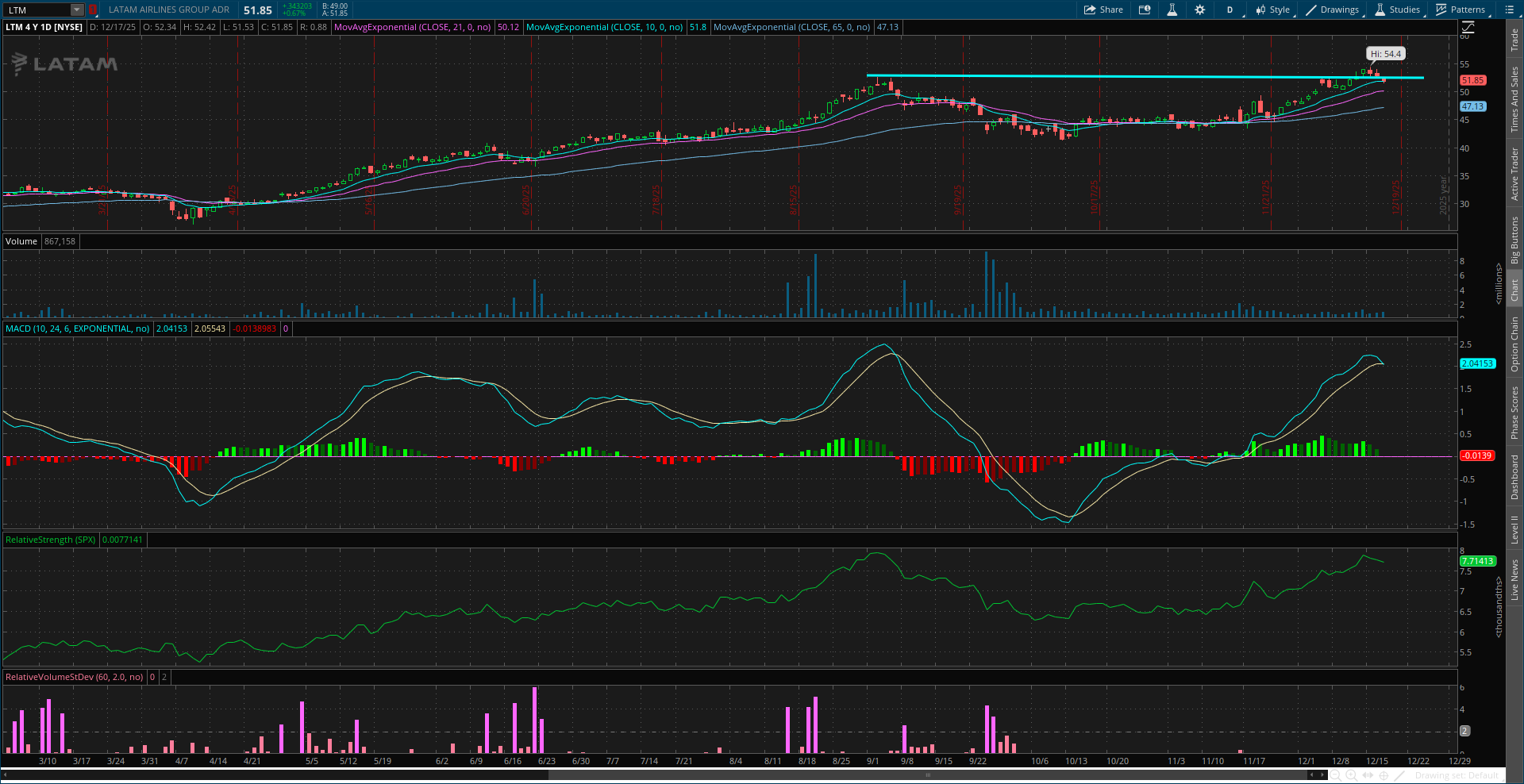
Task: Open the Studies menu
Action: tap(1398, 10)
